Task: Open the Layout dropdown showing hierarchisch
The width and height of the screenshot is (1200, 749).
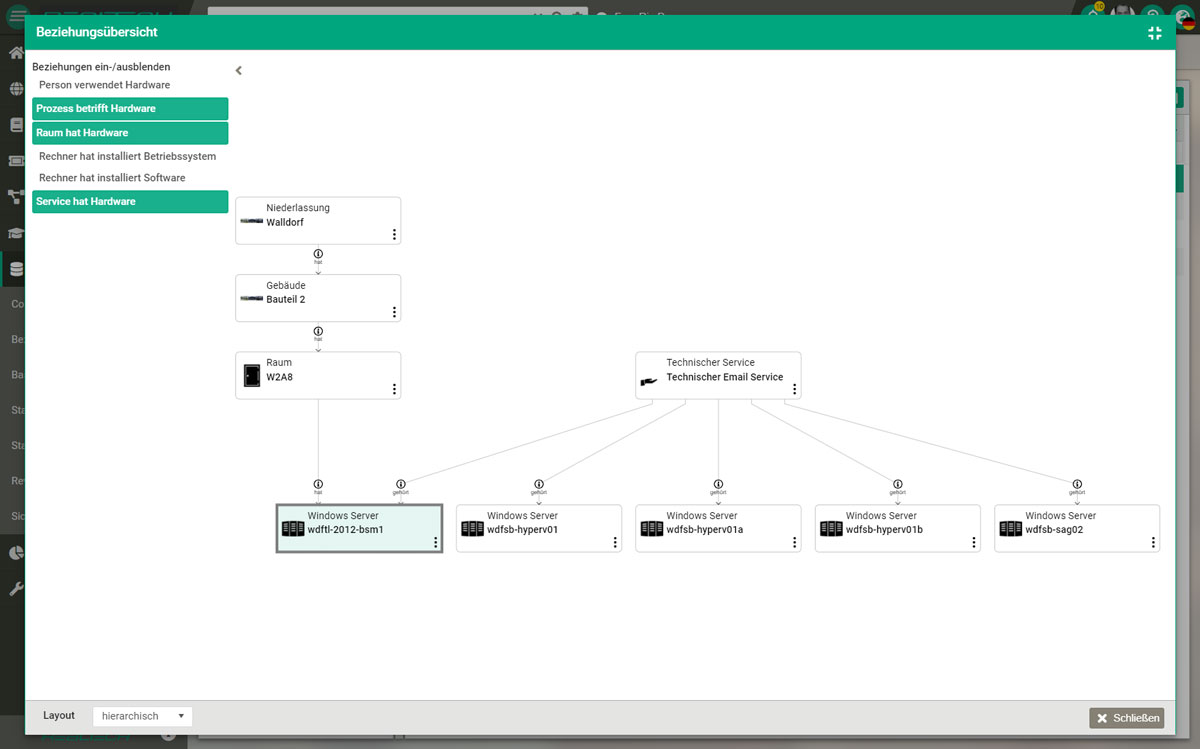Action: pyautogui.click(x=141, y=715)
